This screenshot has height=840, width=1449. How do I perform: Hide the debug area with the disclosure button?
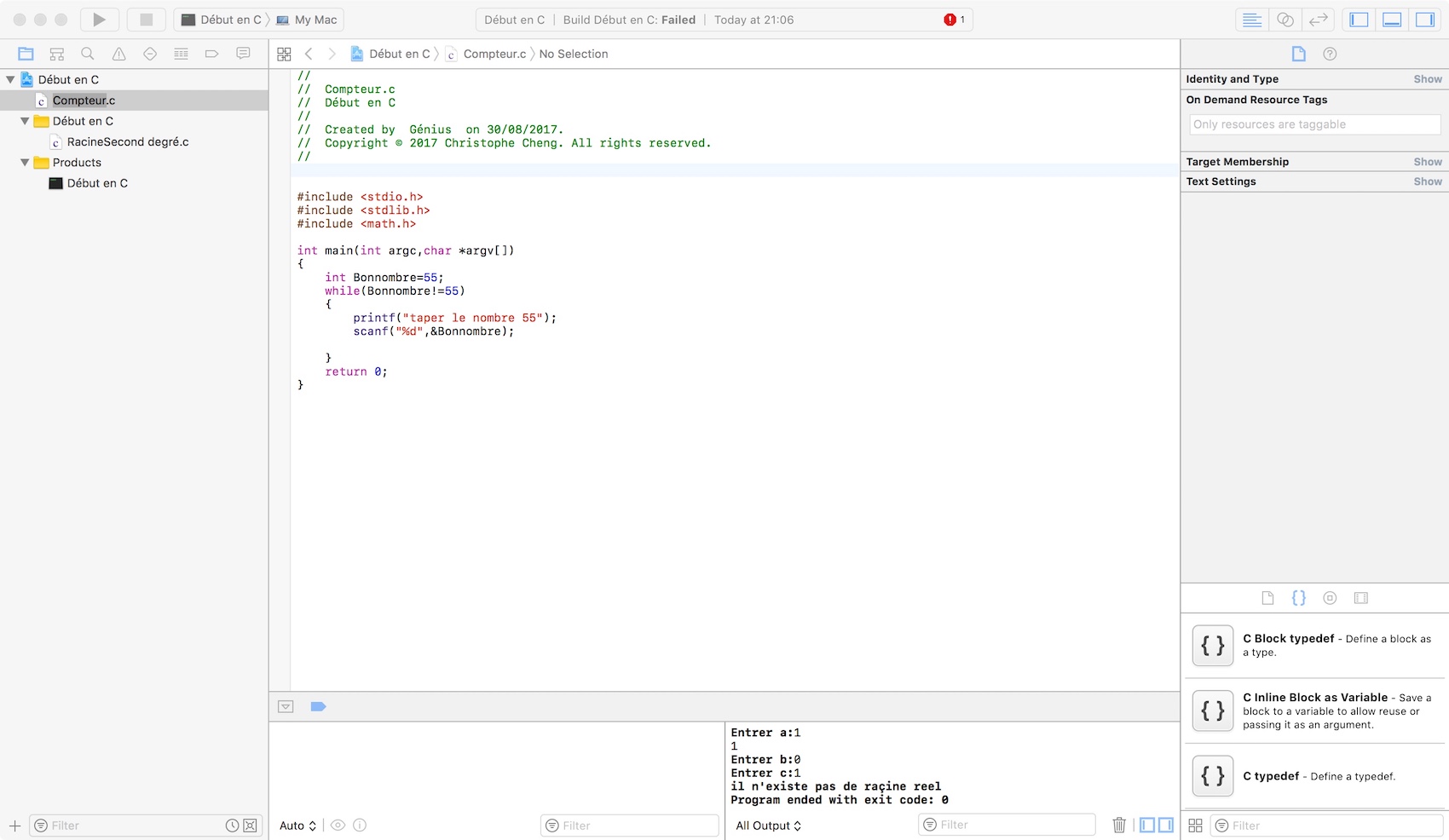click(286, 706)
